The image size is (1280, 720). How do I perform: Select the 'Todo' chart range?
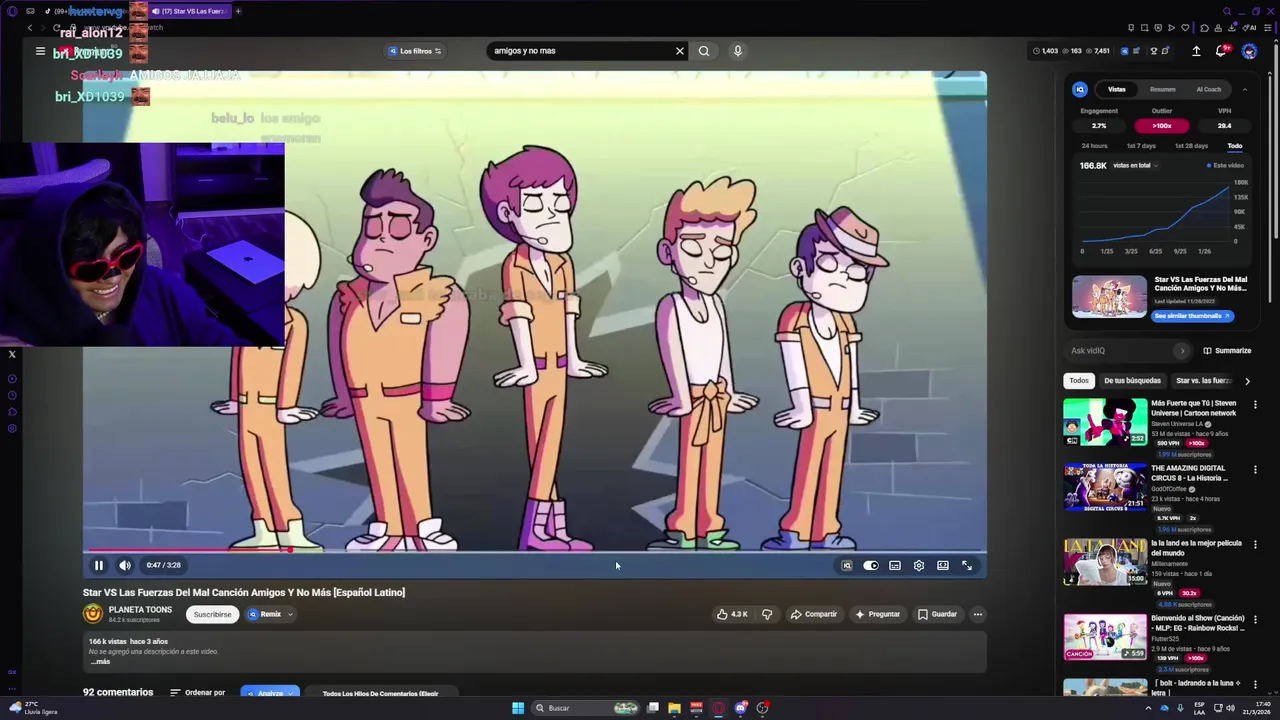pyautogui.click(x=1235, y=146)
